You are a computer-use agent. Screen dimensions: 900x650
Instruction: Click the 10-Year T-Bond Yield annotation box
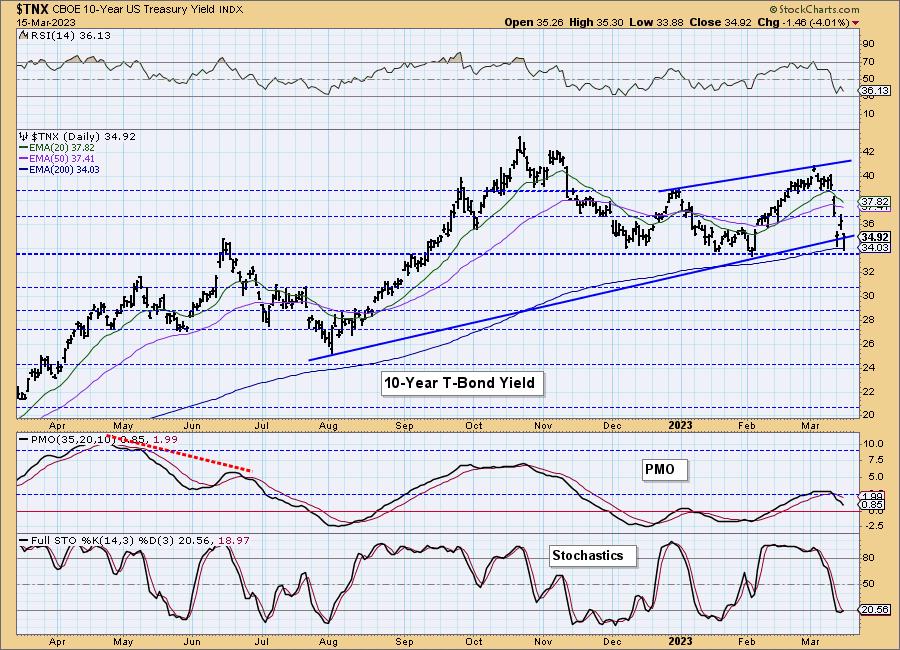[461, 383]
